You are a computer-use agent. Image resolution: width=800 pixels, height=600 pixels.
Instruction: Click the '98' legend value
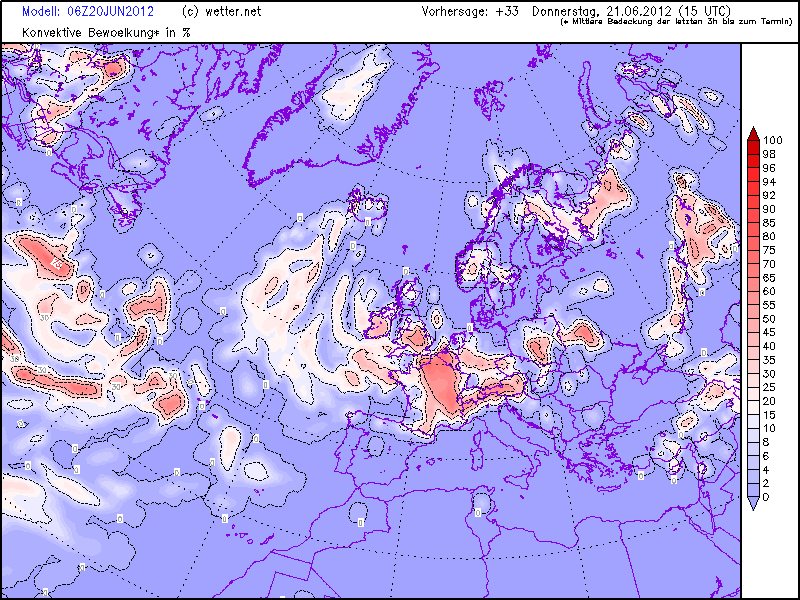pos(769,154)
